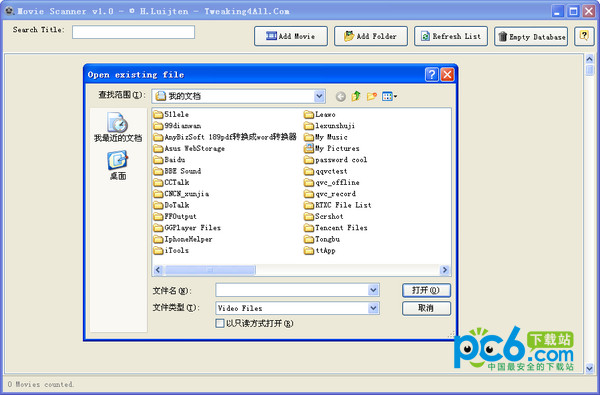Select the RTXC File List folder

tap(338, 205)
